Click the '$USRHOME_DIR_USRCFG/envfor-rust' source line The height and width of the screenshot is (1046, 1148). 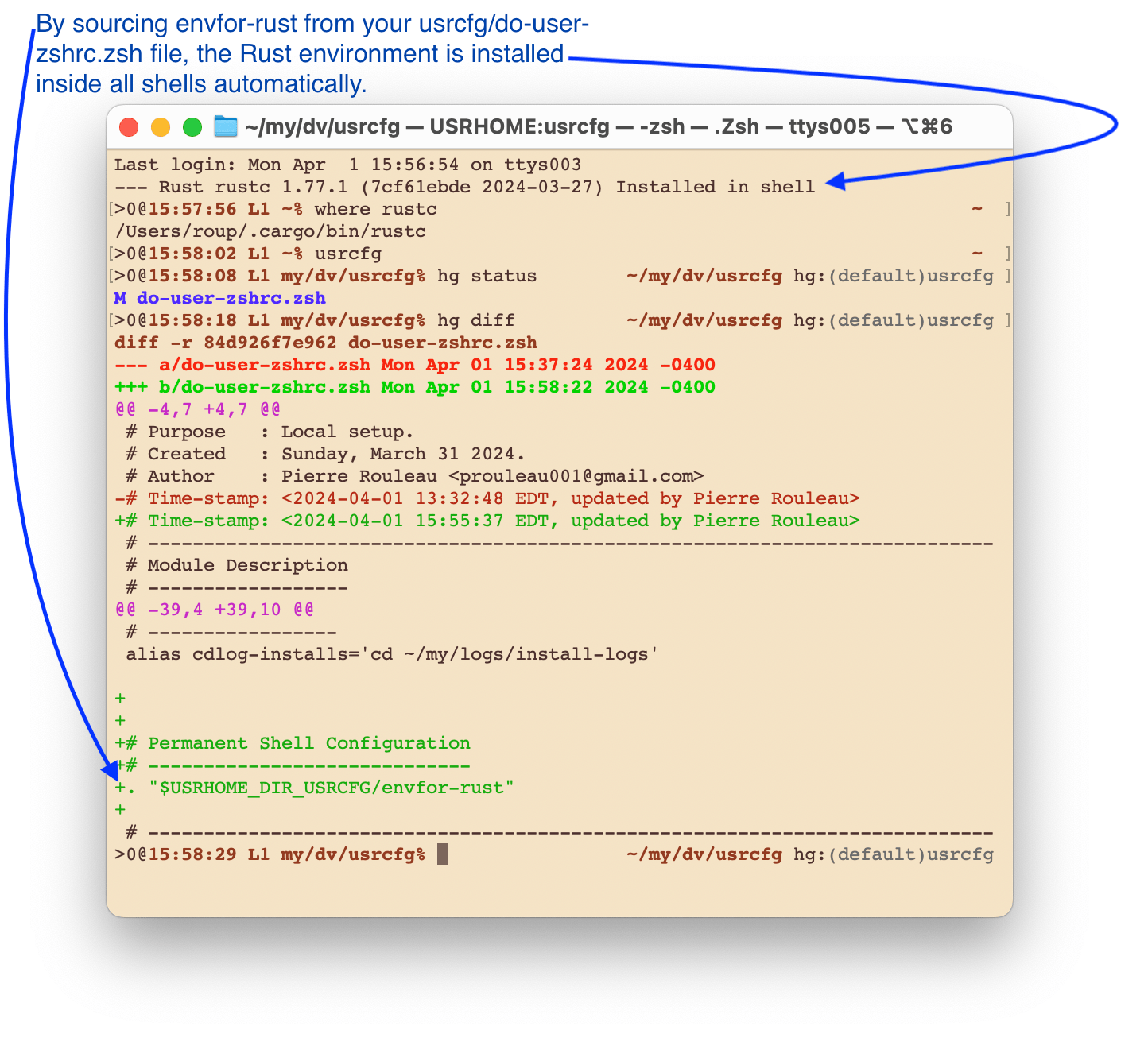tap(314, 788)
